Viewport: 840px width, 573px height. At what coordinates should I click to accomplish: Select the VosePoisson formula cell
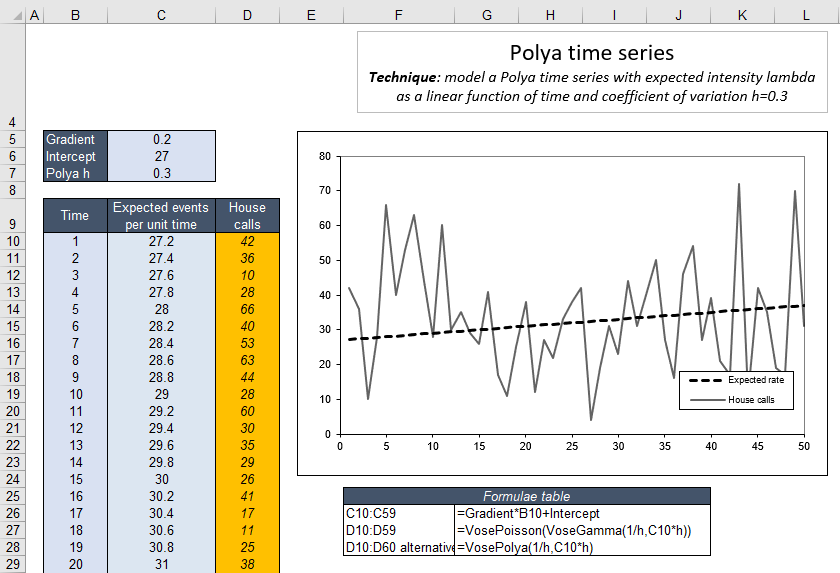[x=582, y=531]
